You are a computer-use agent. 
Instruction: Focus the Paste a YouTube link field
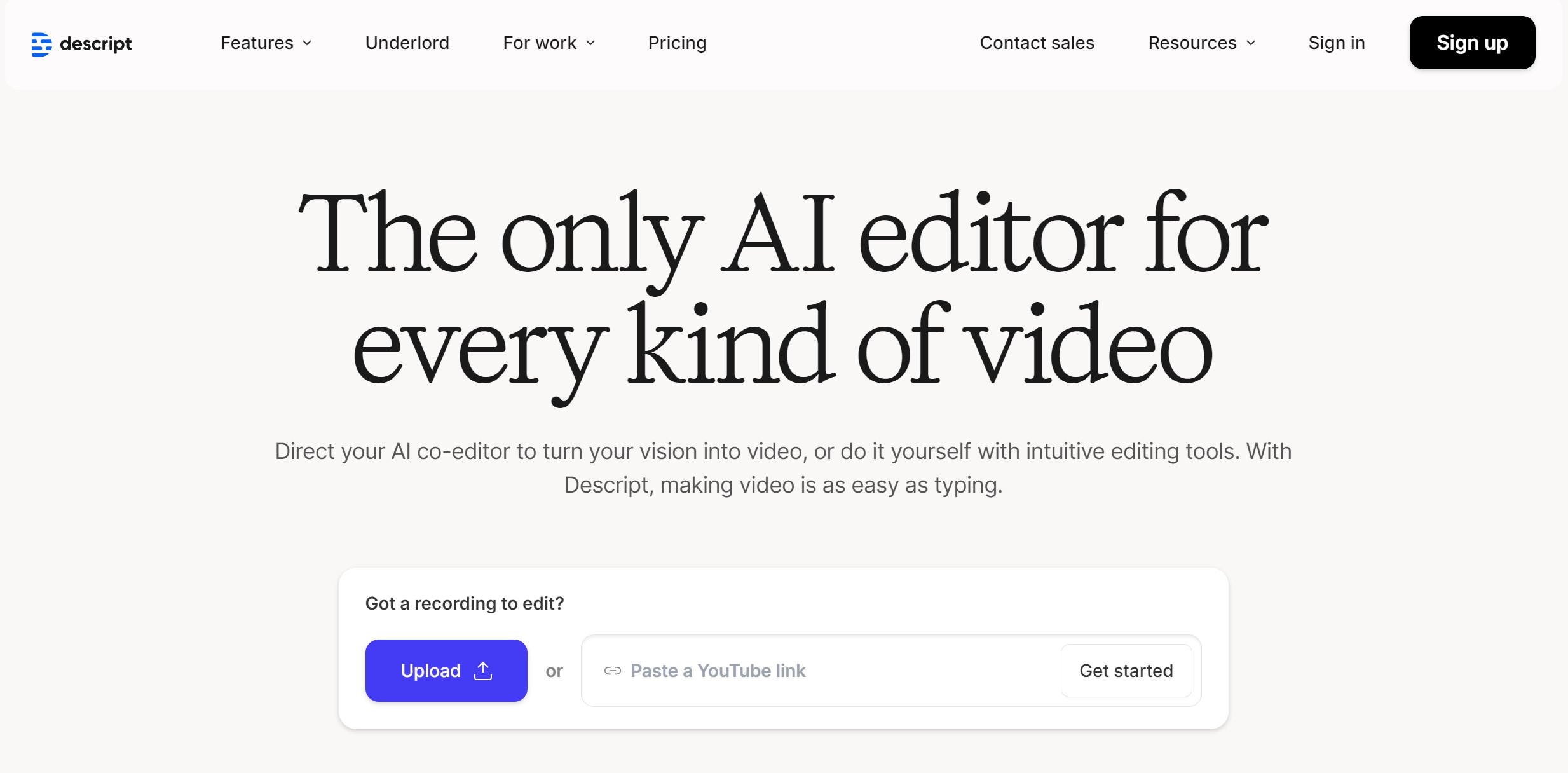pos(826,671)
